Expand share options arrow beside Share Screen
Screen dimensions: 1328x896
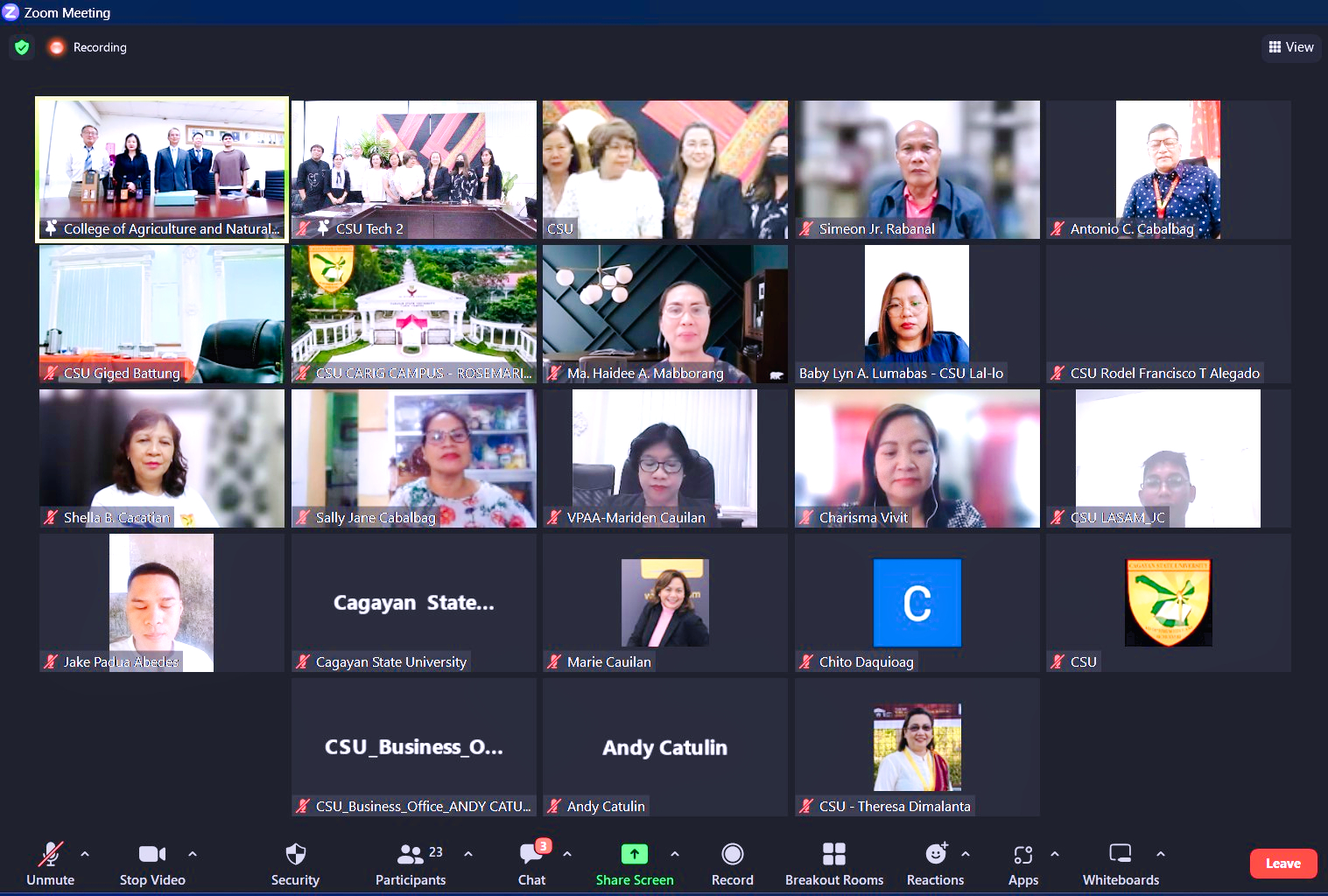[x=675, y=853]
